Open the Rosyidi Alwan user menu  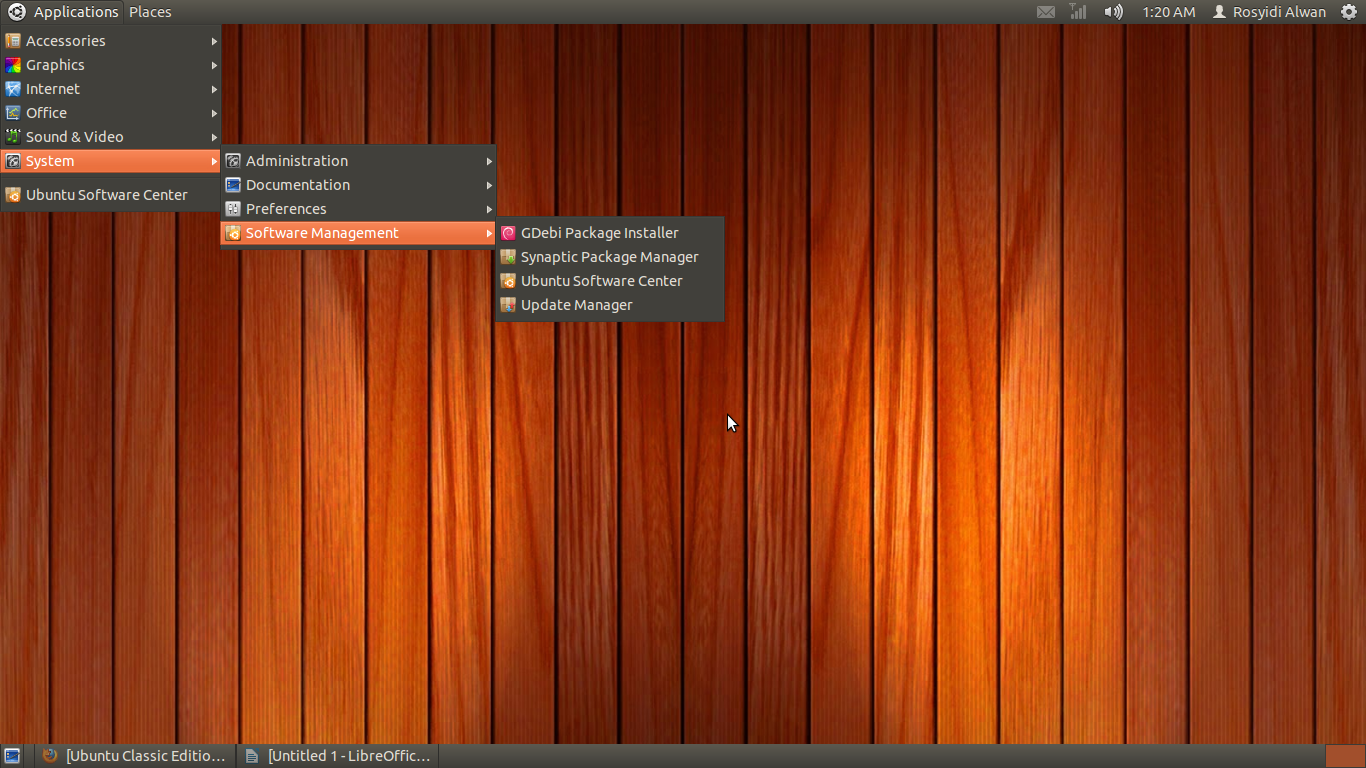[x=1269, y=12]
